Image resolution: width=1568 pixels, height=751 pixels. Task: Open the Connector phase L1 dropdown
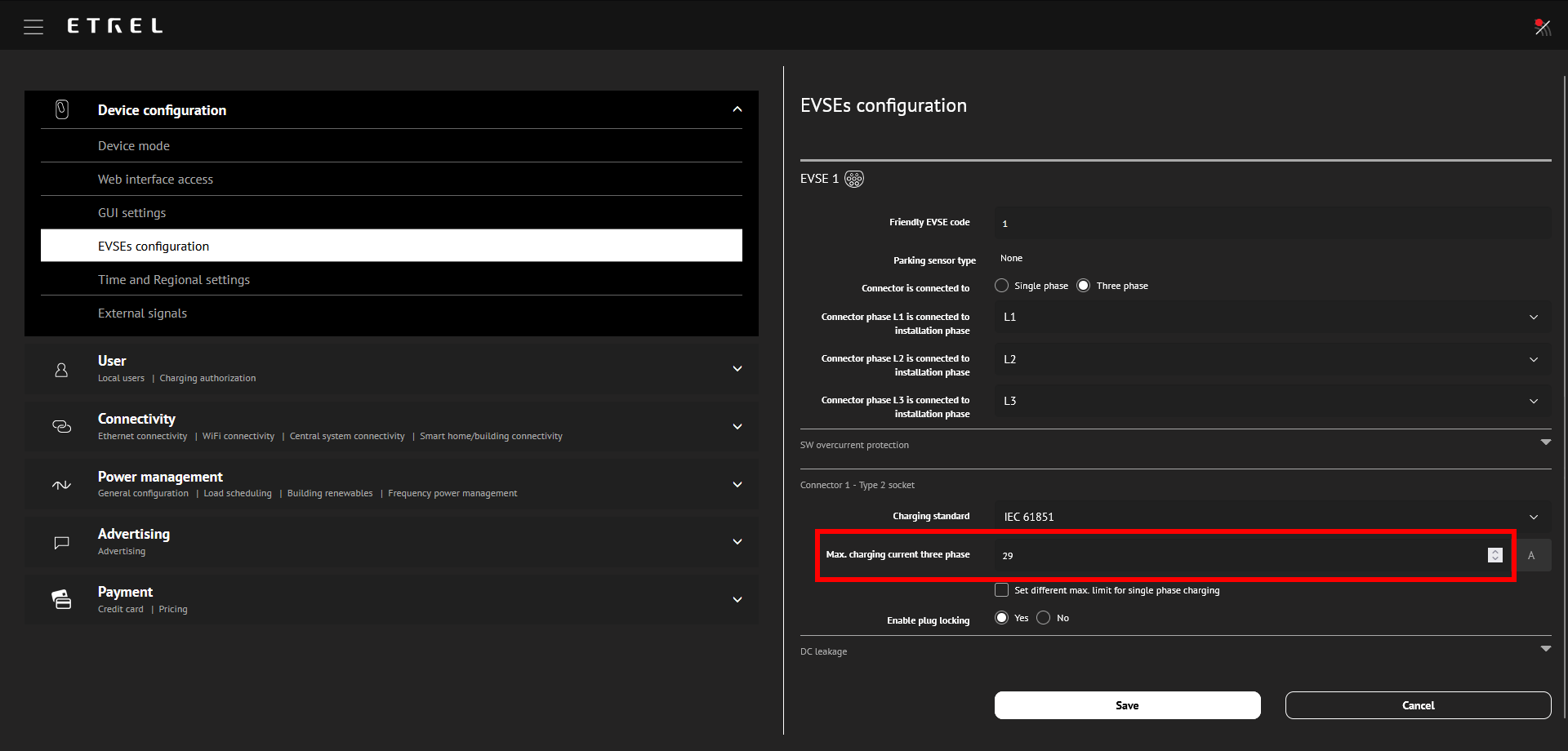(1272, 317)
